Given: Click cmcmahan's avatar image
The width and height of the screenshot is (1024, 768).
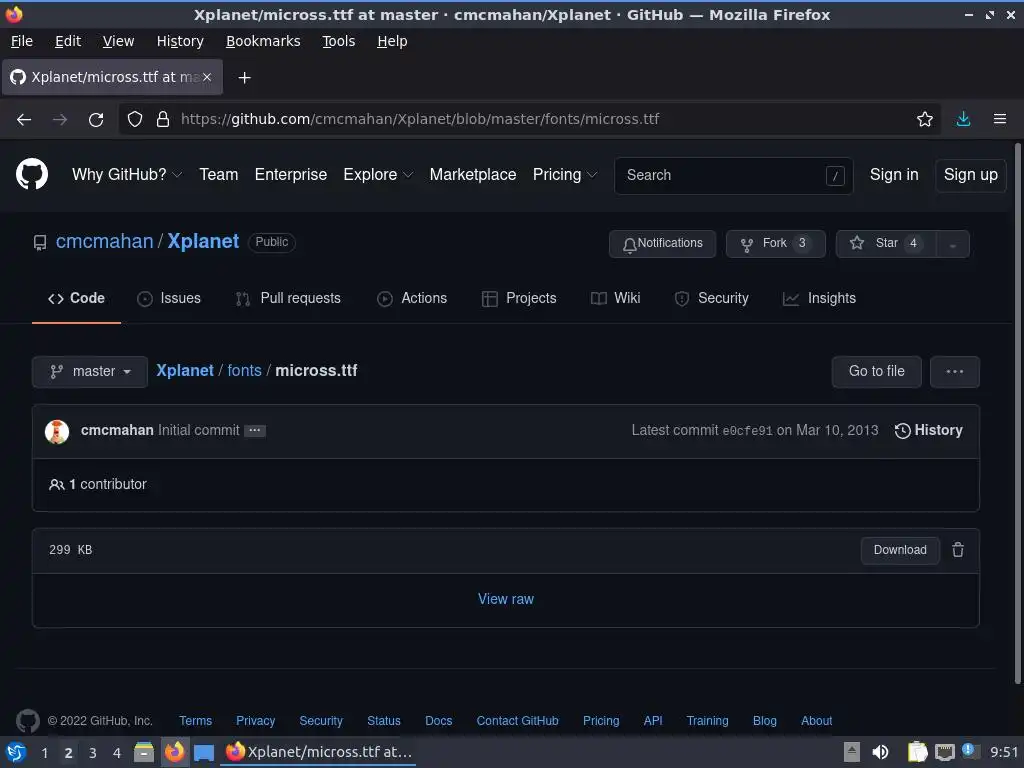Looking at the screenshot, I should pyautogui.click(x=57, y=431).
